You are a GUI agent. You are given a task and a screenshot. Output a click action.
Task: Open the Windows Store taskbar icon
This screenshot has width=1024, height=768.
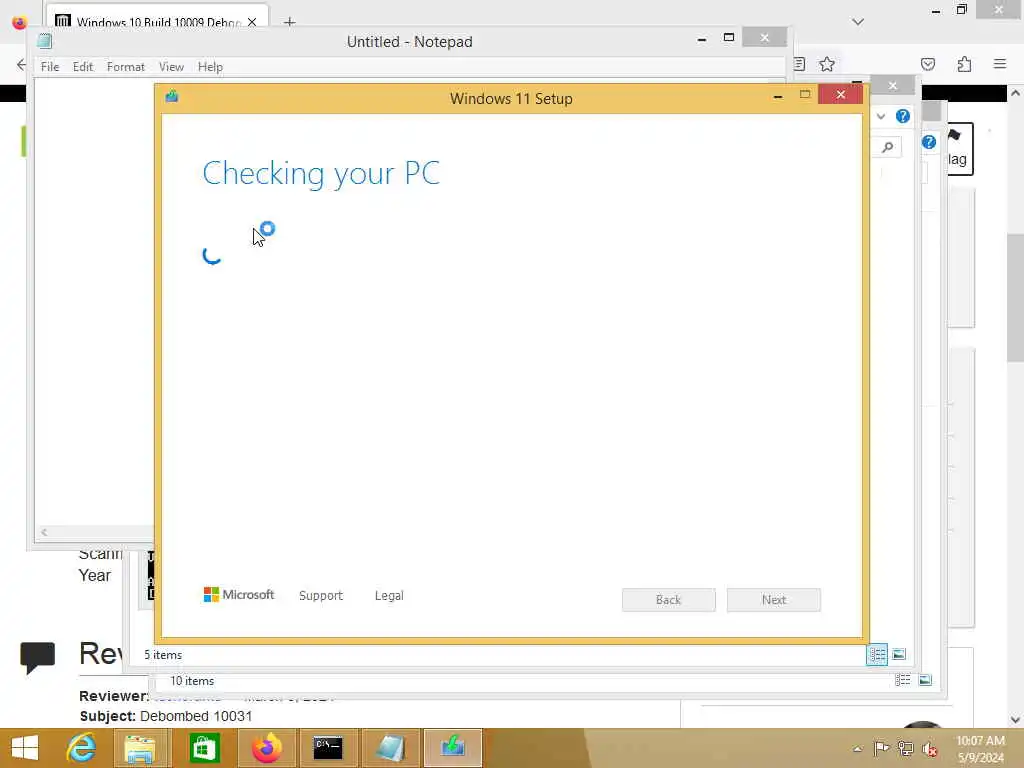(x=204, y=748)
